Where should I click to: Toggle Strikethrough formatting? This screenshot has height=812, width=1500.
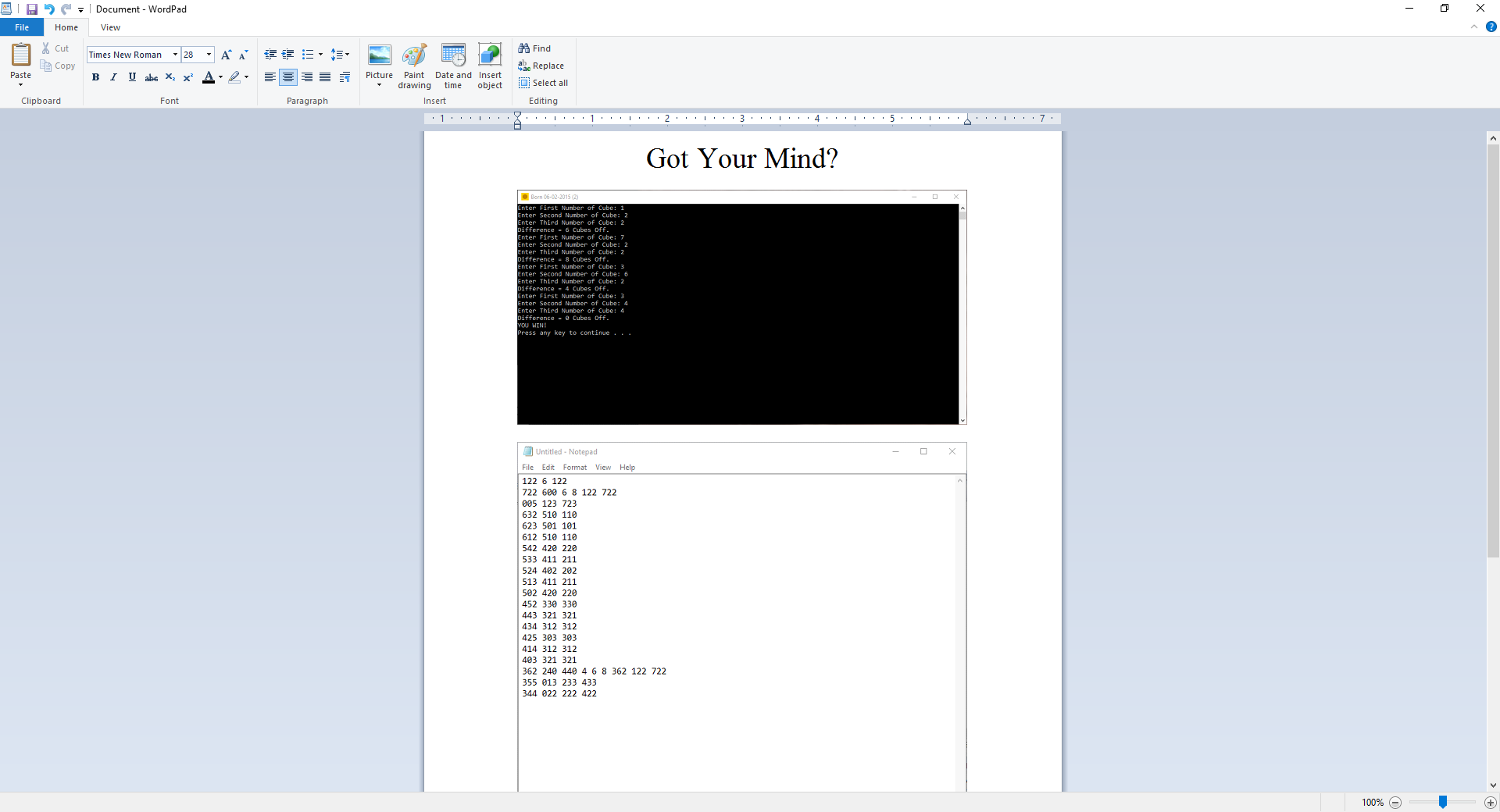pos(152,77)
